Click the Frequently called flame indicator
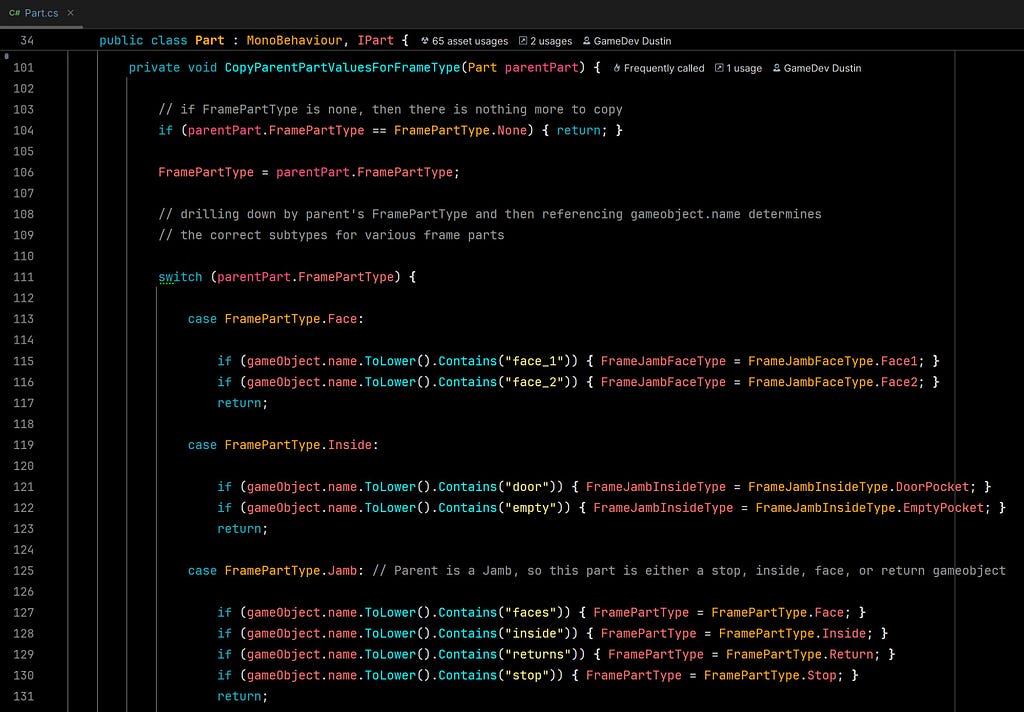The width and height of the screenshot is (1024, 712). (658, 69)
